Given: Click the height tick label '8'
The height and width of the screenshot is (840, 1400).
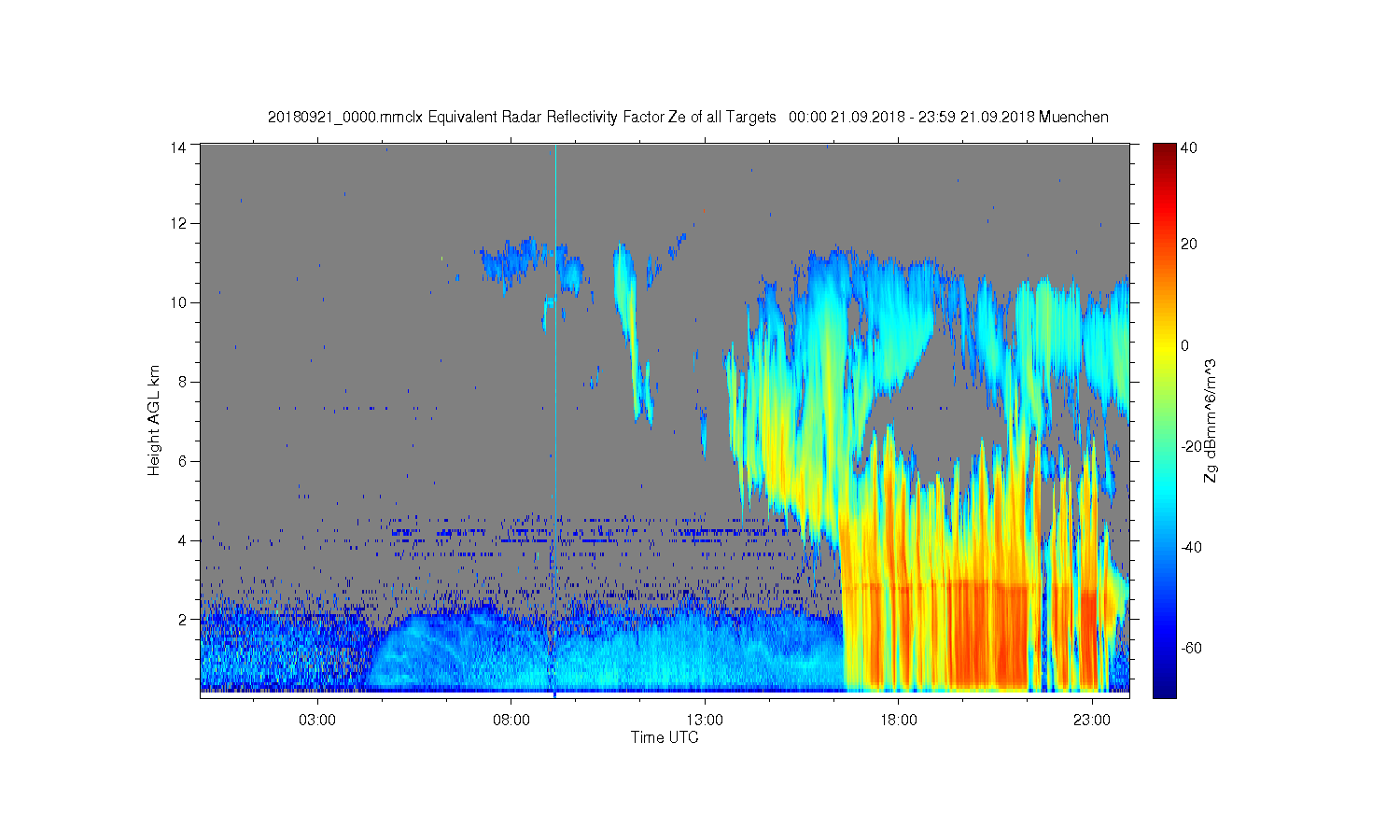Looking at the screenshot, I should coord(183,382).
